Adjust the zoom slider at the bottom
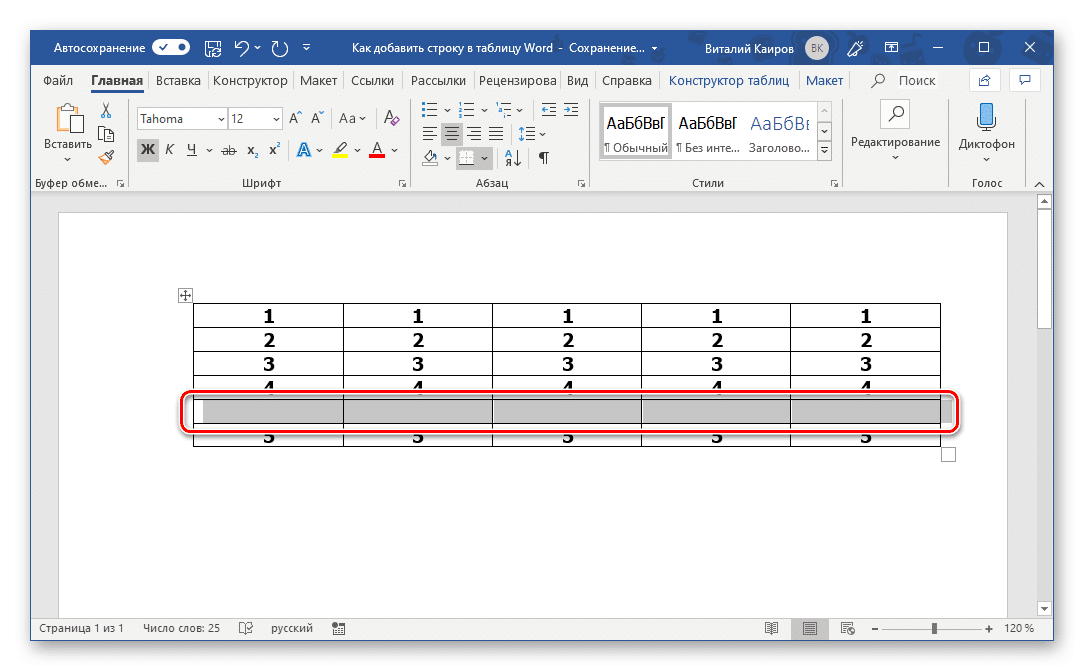 click(x=934, y=628)
